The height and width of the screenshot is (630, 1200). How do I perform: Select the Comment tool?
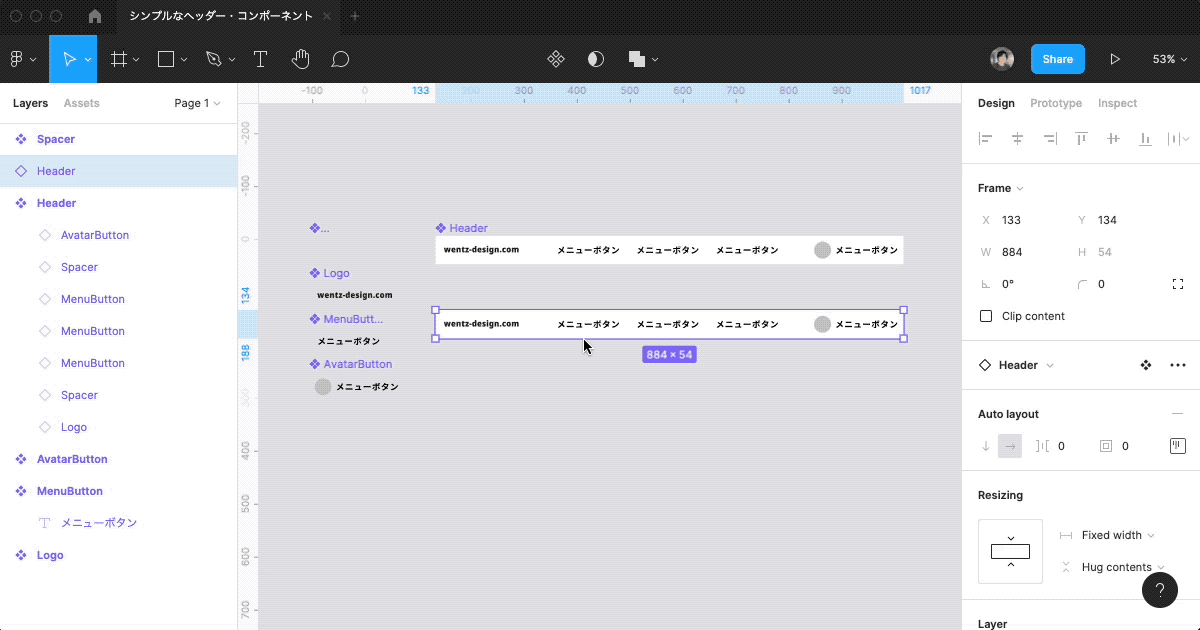[340, 59]
